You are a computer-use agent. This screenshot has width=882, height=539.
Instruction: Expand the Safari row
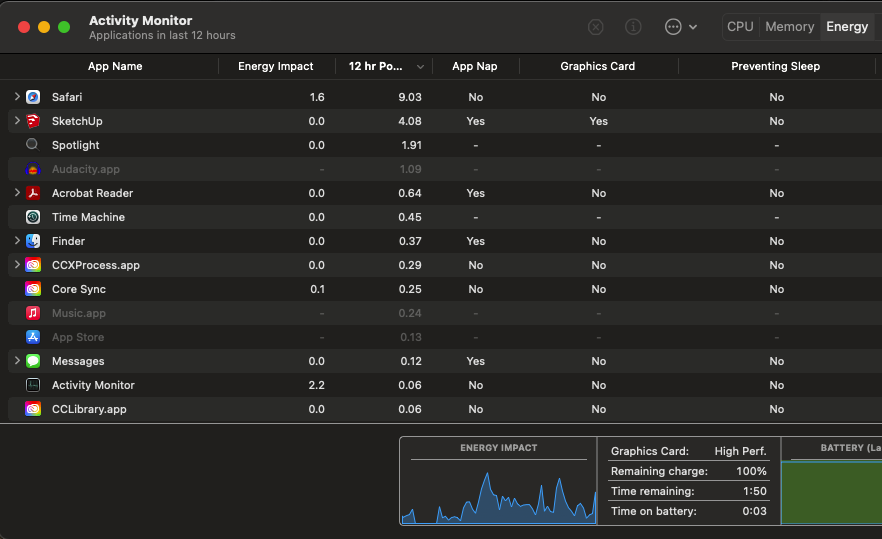coord(17,97)
